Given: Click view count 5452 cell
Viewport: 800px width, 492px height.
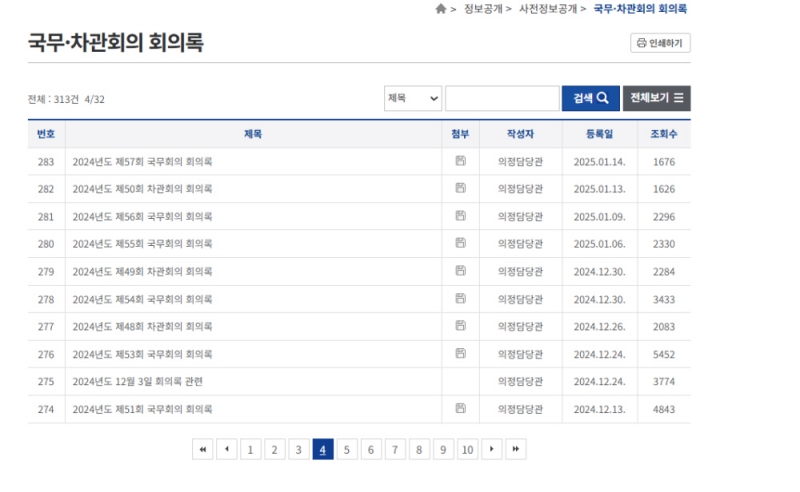Looking at the screenshot, I should click(x=664, y=354).
